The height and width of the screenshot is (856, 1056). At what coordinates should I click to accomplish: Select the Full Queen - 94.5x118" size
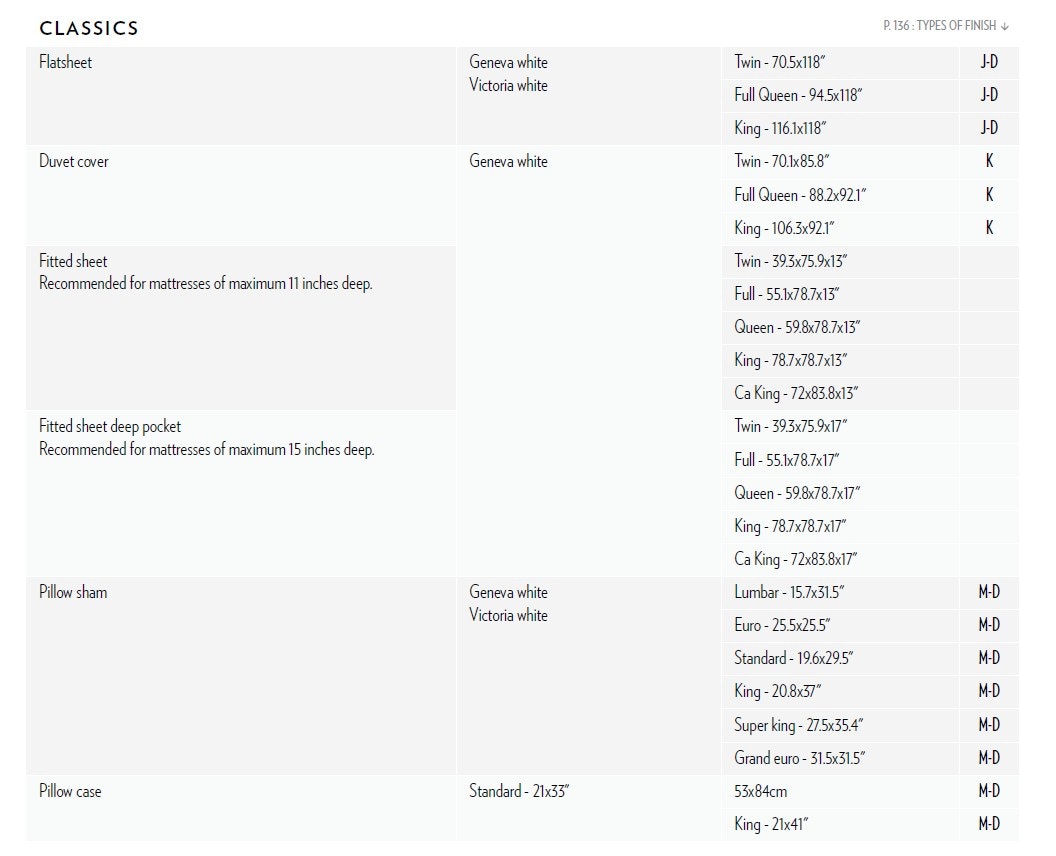798,95
